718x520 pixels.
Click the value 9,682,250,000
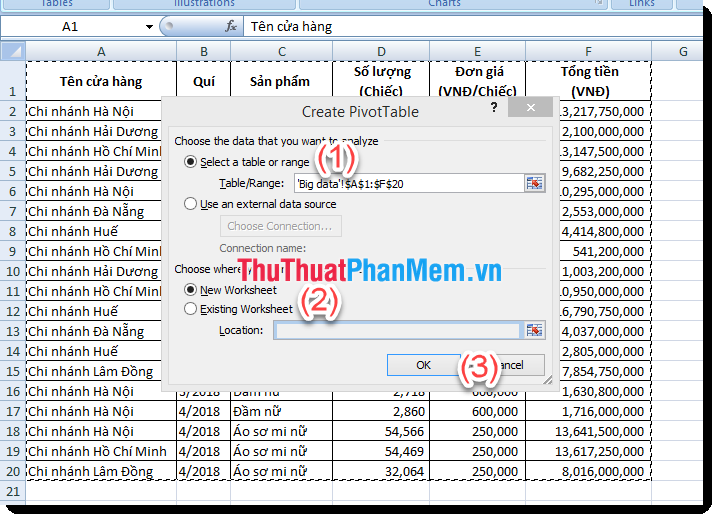pos(605,172)
